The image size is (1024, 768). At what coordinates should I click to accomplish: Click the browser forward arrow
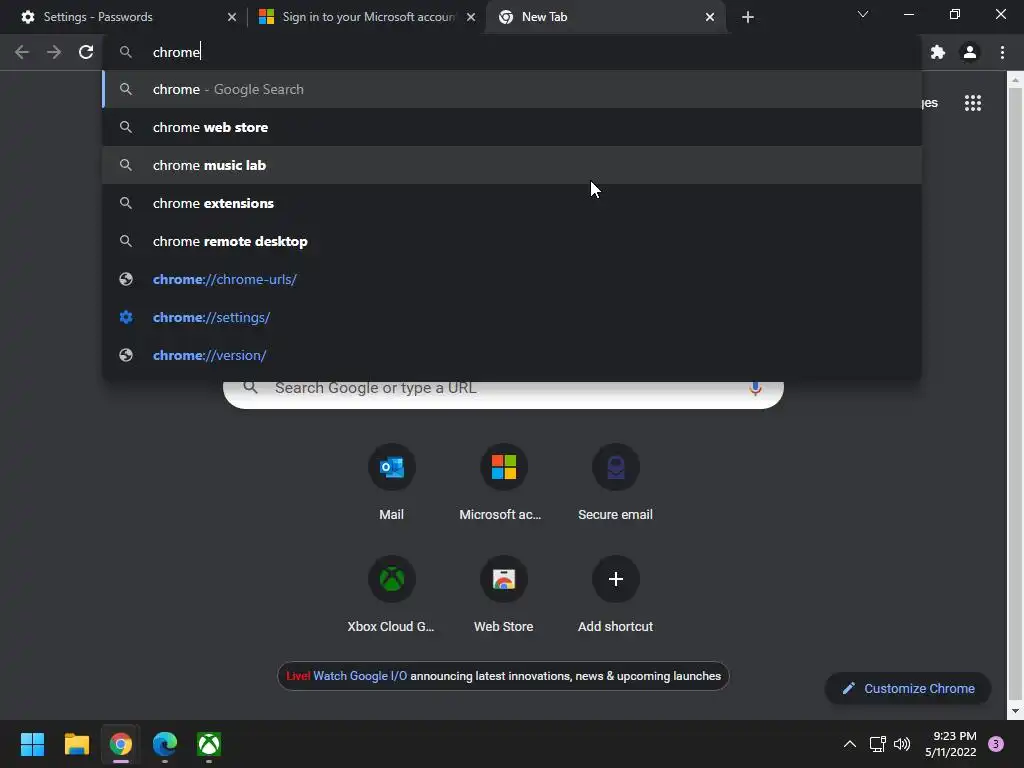54,52
